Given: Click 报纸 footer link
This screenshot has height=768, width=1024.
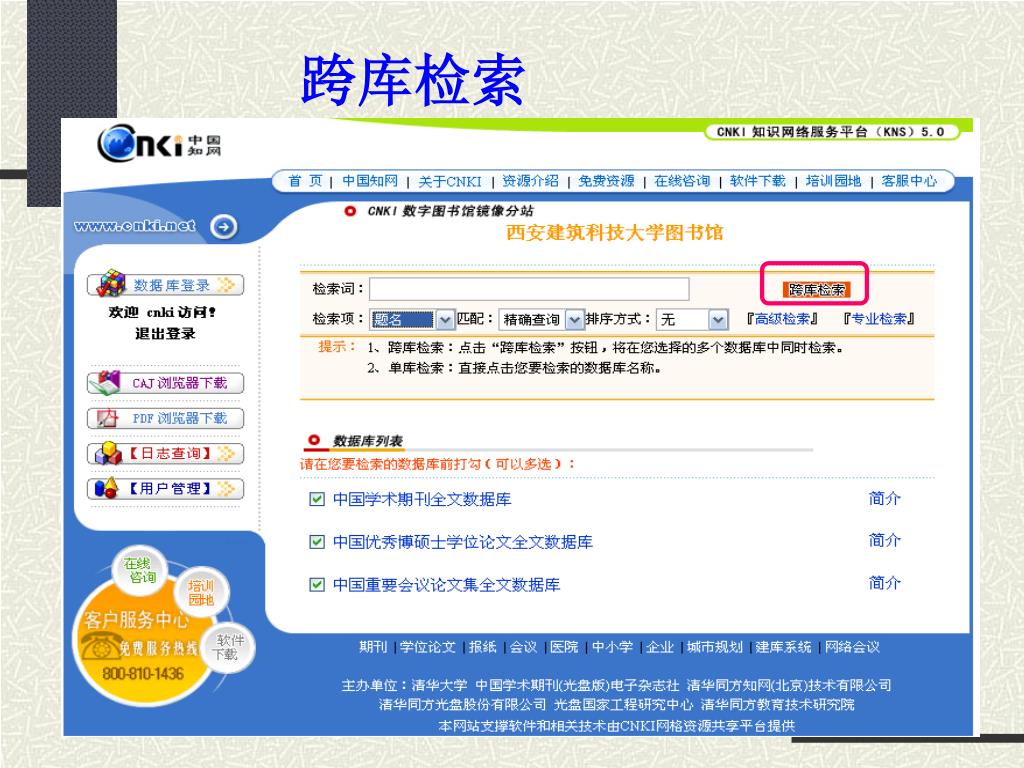Looking at the screenshot, I should click(483, 647).
